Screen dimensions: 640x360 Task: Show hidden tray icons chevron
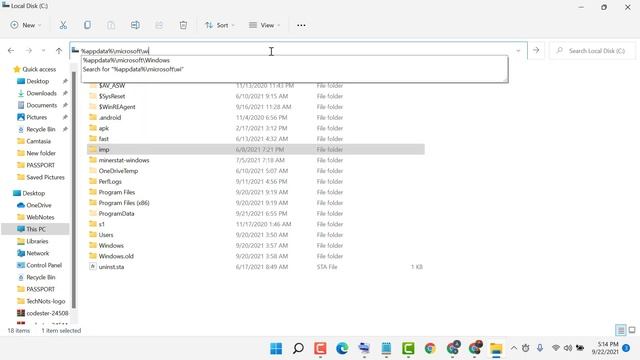(x=514, y=348)
